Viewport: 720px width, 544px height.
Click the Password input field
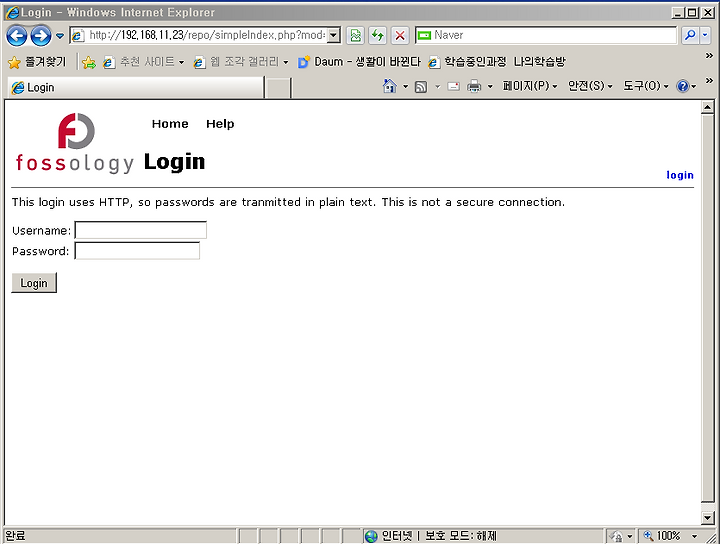(137, 251)
